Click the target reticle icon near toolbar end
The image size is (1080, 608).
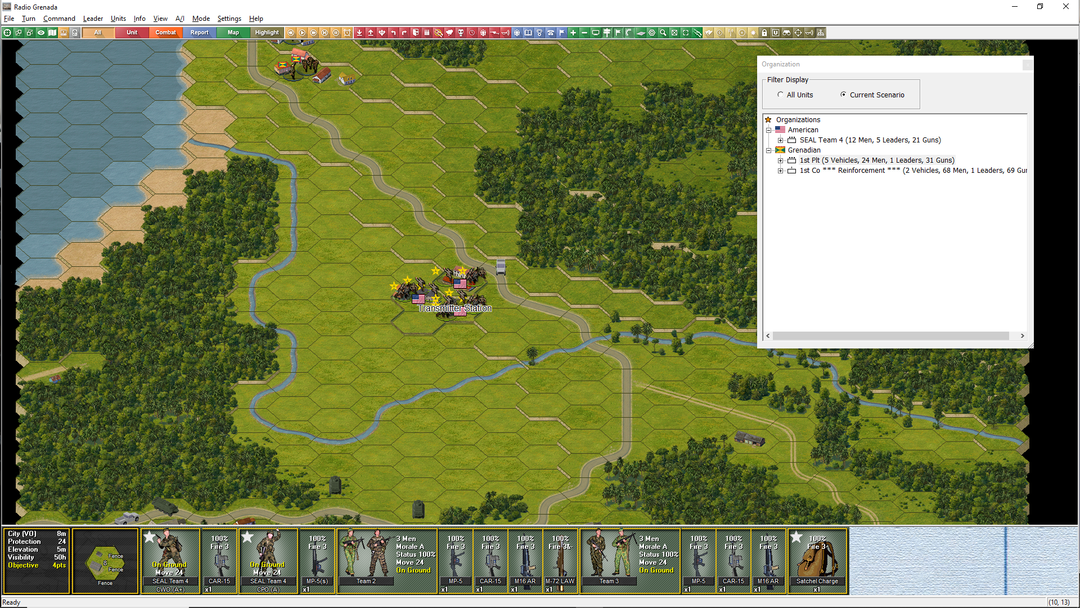(798, 32)
